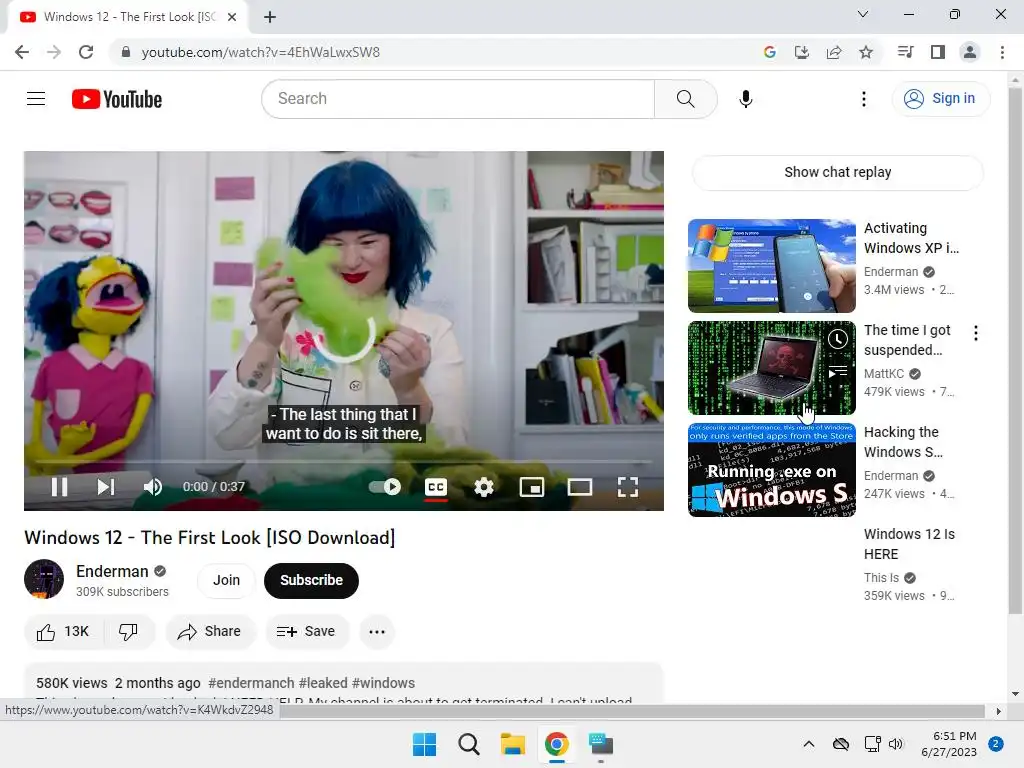The width and height of the screenshot is (1024, 768).
Task: Mute the video volume
Action: [x=153, y=487]
